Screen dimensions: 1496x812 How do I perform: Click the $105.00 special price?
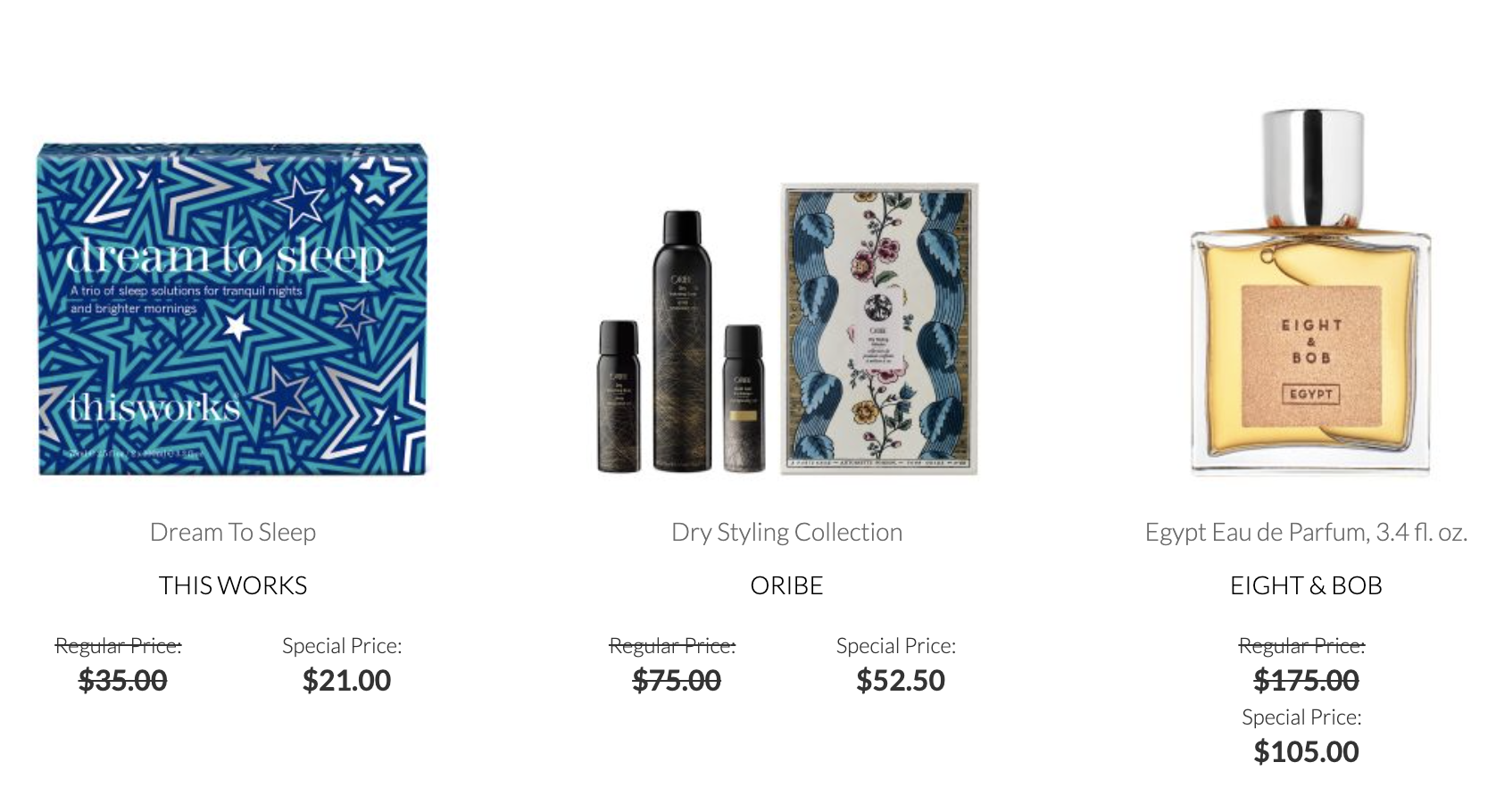coord(1306,751)
